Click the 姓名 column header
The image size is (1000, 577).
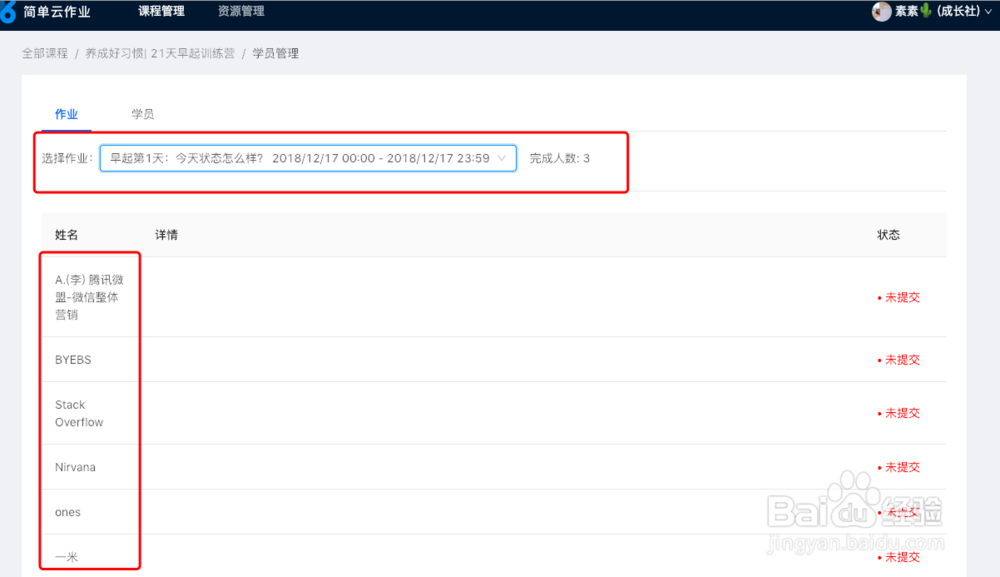coord(66,235)
